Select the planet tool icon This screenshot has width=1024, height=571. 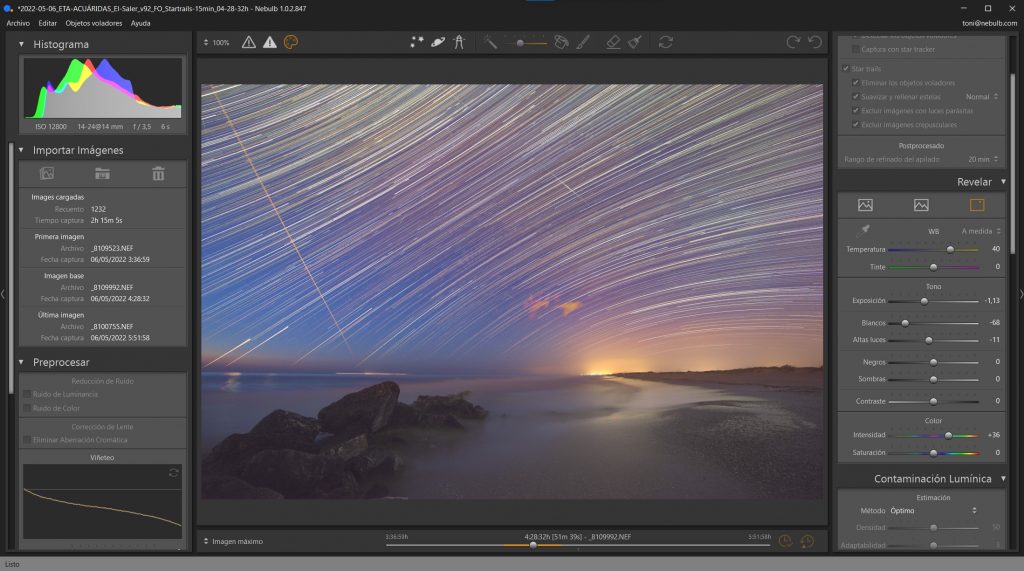click(438, 42)
